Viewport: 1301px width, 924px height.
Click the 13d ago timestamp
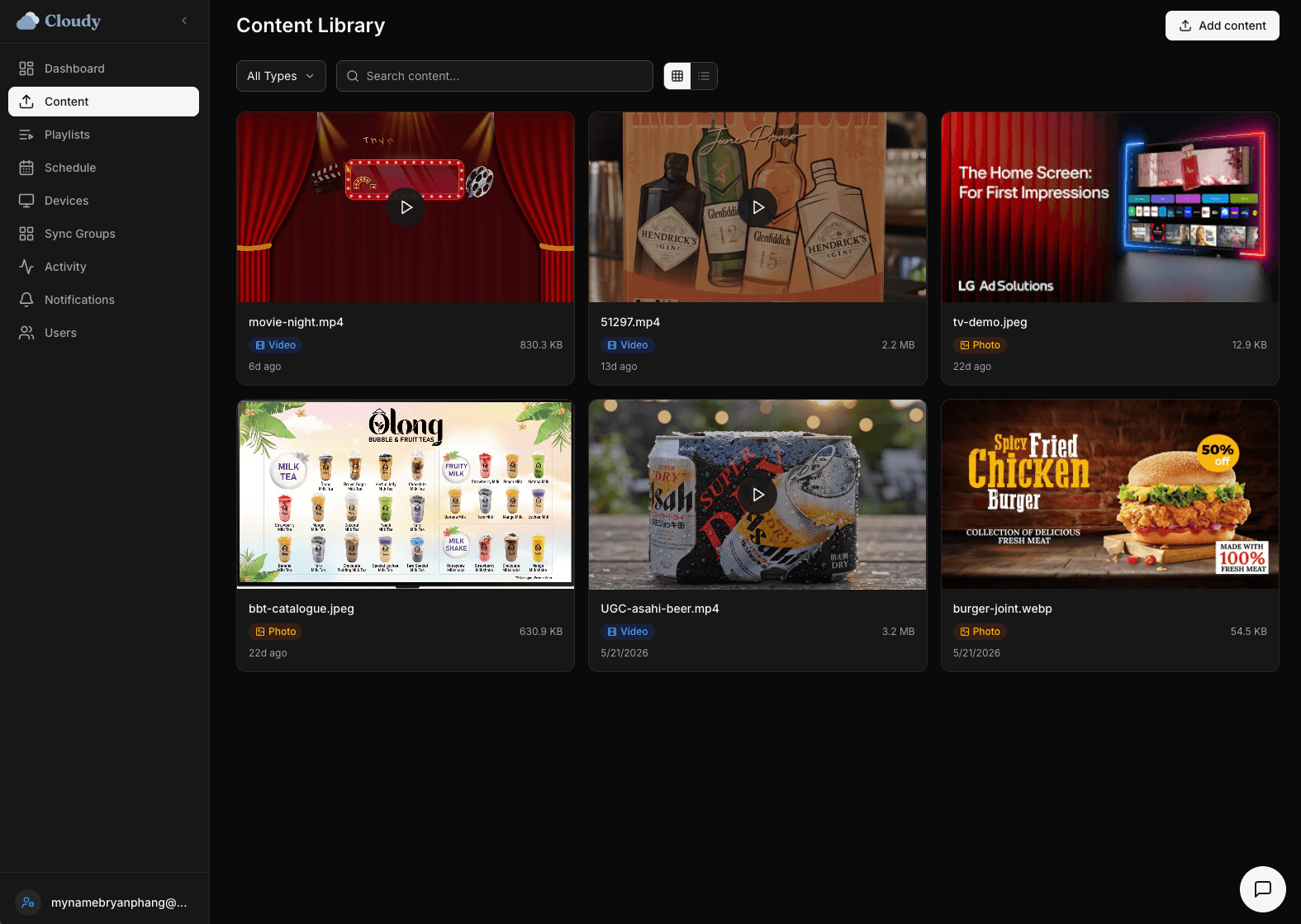tap(619, 367)
